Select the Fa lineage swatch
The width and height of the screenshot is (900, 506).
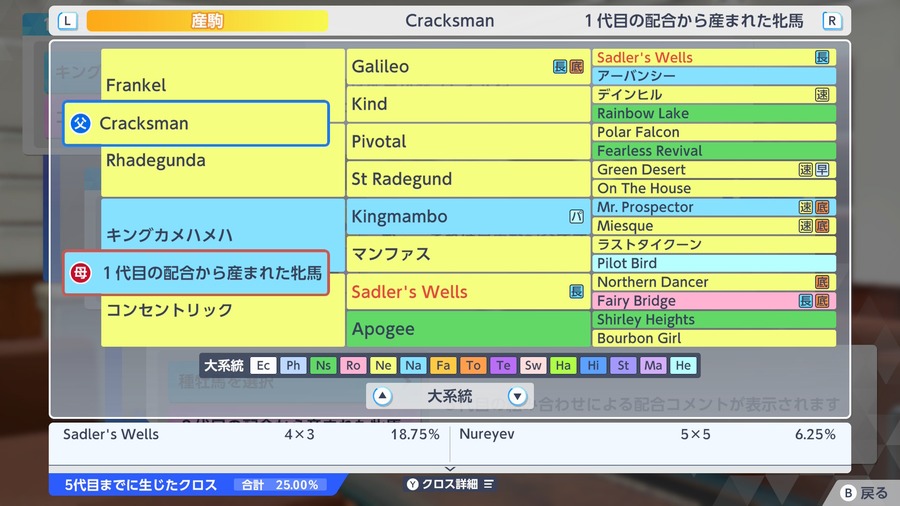click(443, 365)
